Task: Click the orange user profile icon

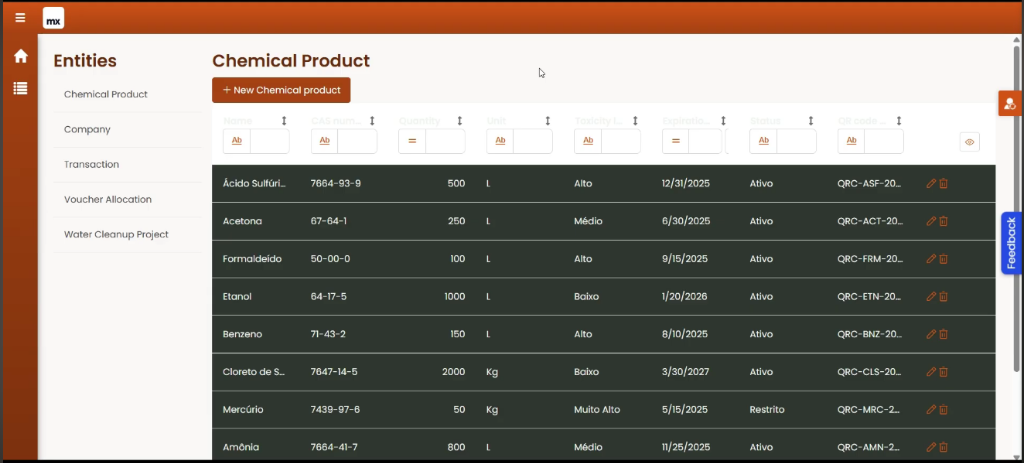Action: [x=1010, y=104]
